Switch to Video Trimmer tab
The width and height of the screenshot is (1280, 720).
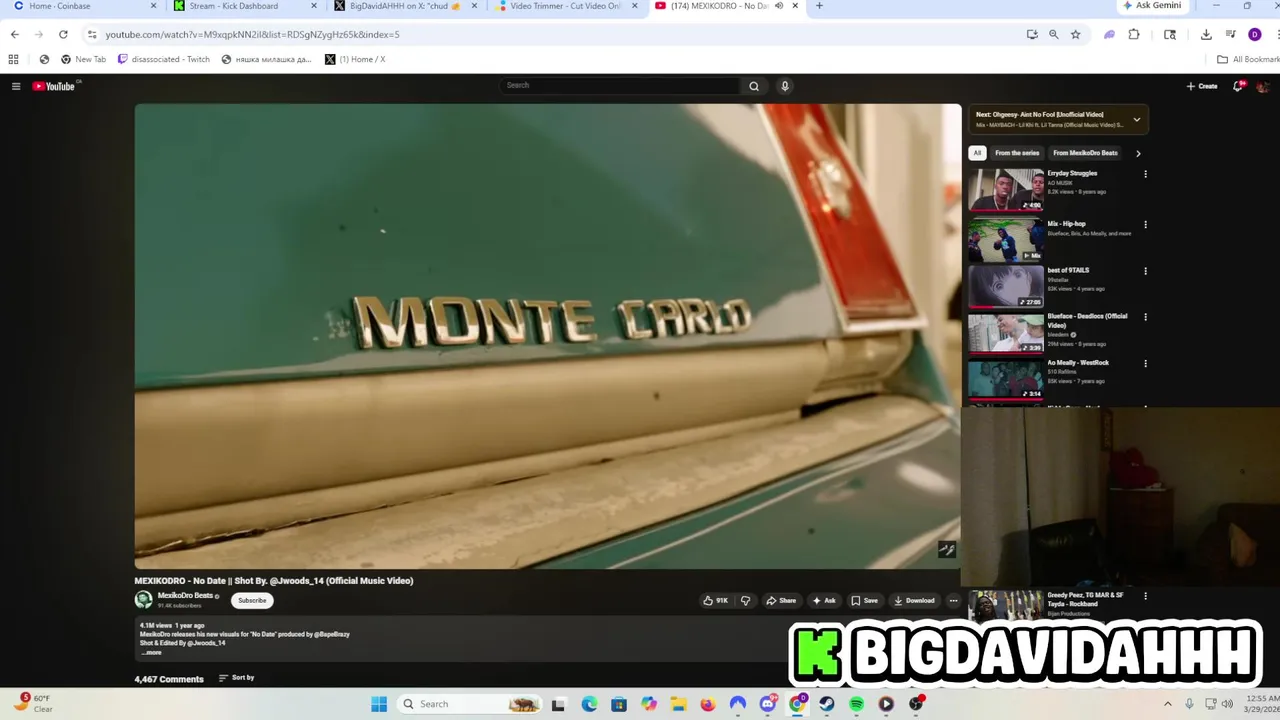(565, 6)
